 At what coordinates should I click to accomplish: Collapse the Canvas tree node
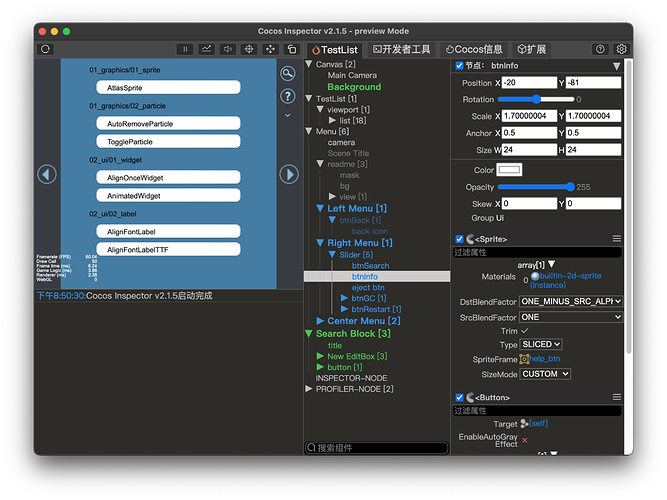pyautogui.click(x=309, y=64)
